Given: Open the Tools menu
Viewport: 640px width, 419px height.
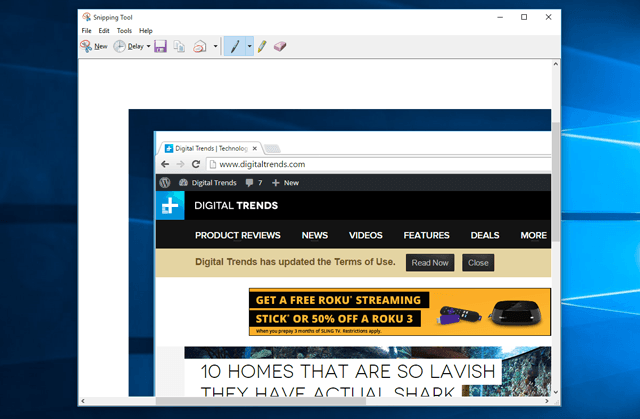Looking at the screenshot, I should [x=124, y=31].
